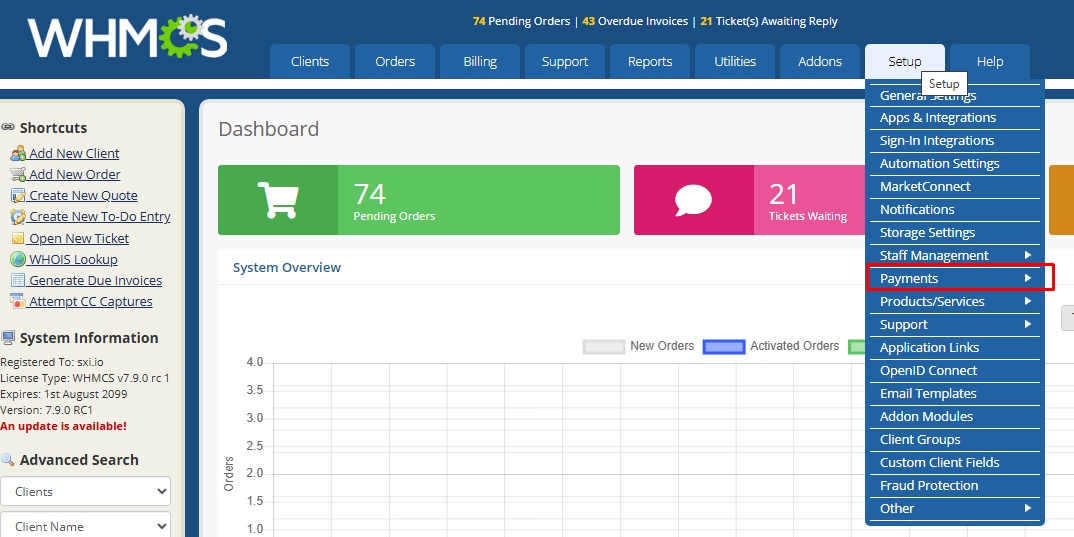The width and height of the screenshot is (1074, 537).
Task: Toggle the Activated Orders legend swatch
Action: (724, 347)
